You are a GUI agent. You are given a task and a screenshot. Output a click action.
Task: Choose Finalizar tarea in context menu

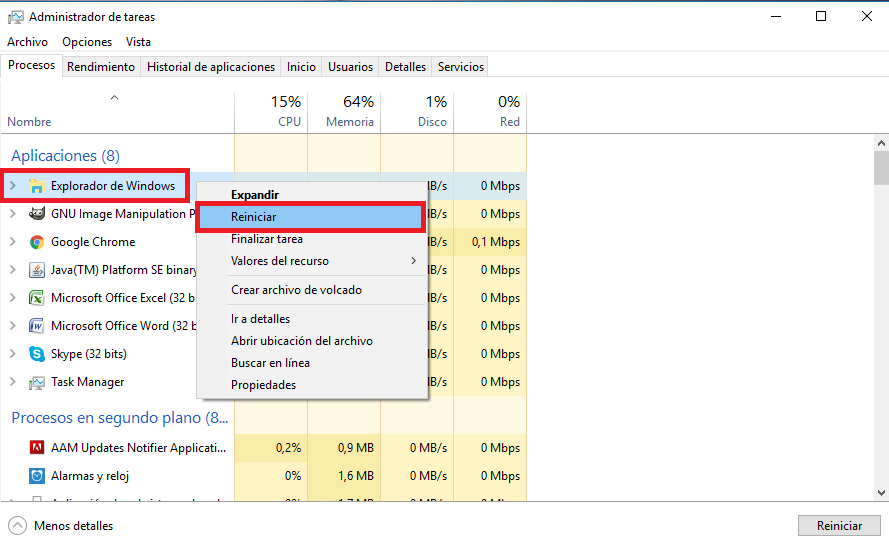click(312, 239)
